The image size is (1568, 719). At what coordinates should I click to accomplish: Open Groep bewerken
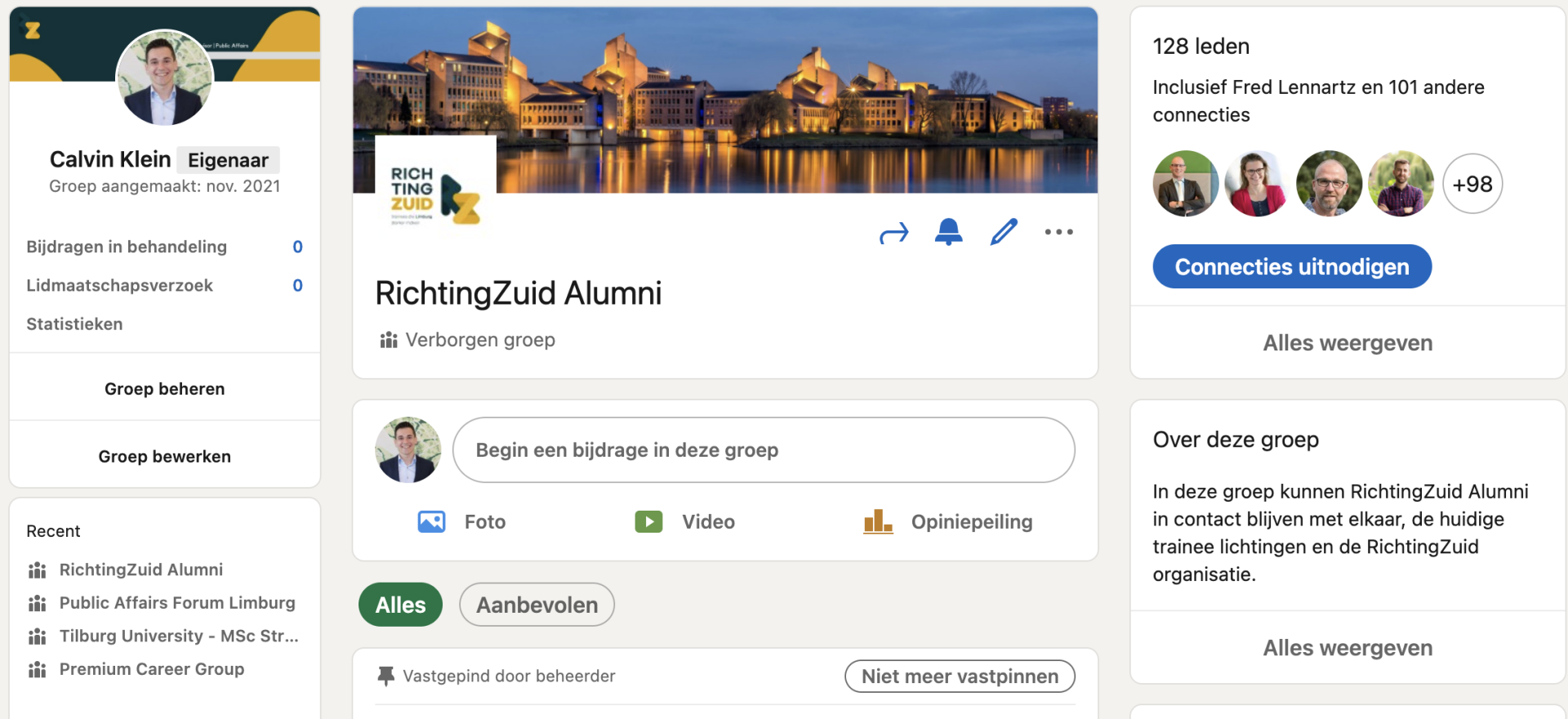pos(164,457)
